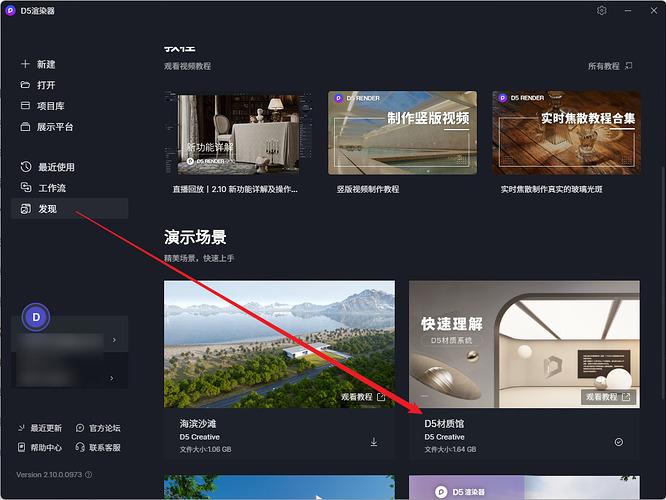The width and height of the screenshot is (666, 500).
Task: Click the 发现 discover icon
Action: (x=26, y=209)
